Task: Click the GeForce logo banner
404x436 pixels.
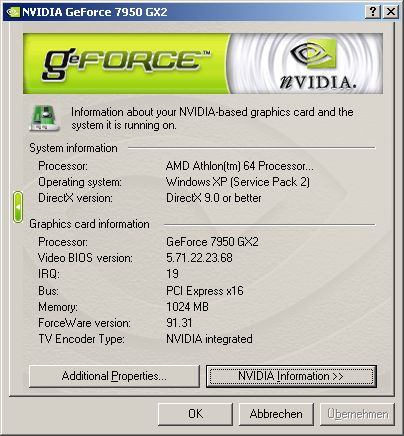Action: [x=127, y=63]
